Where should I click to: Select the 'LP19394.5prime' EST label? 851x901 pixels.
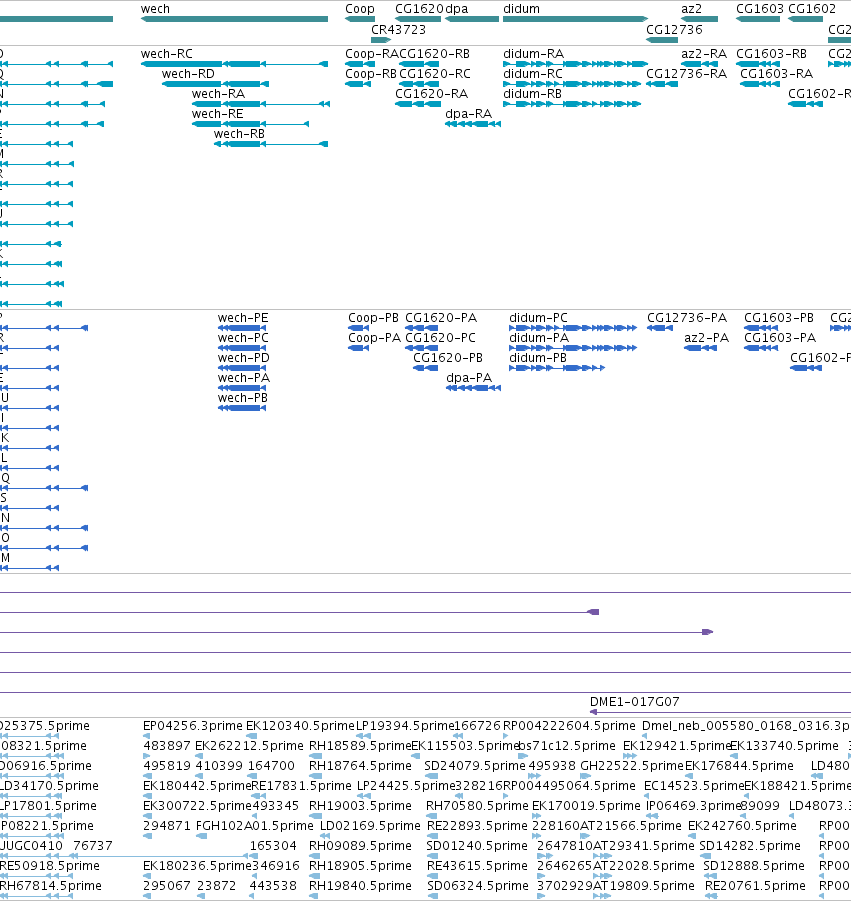(x=406, y=726)
